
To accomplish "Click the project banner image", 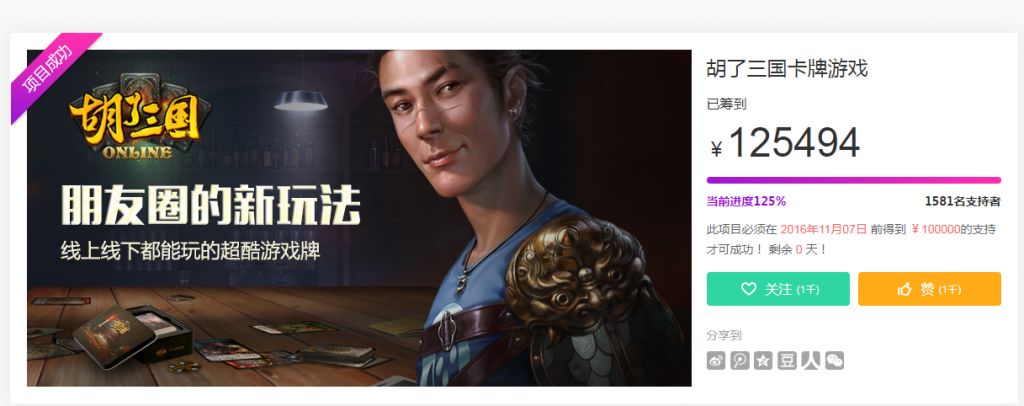I will click(x=359, y=218).
